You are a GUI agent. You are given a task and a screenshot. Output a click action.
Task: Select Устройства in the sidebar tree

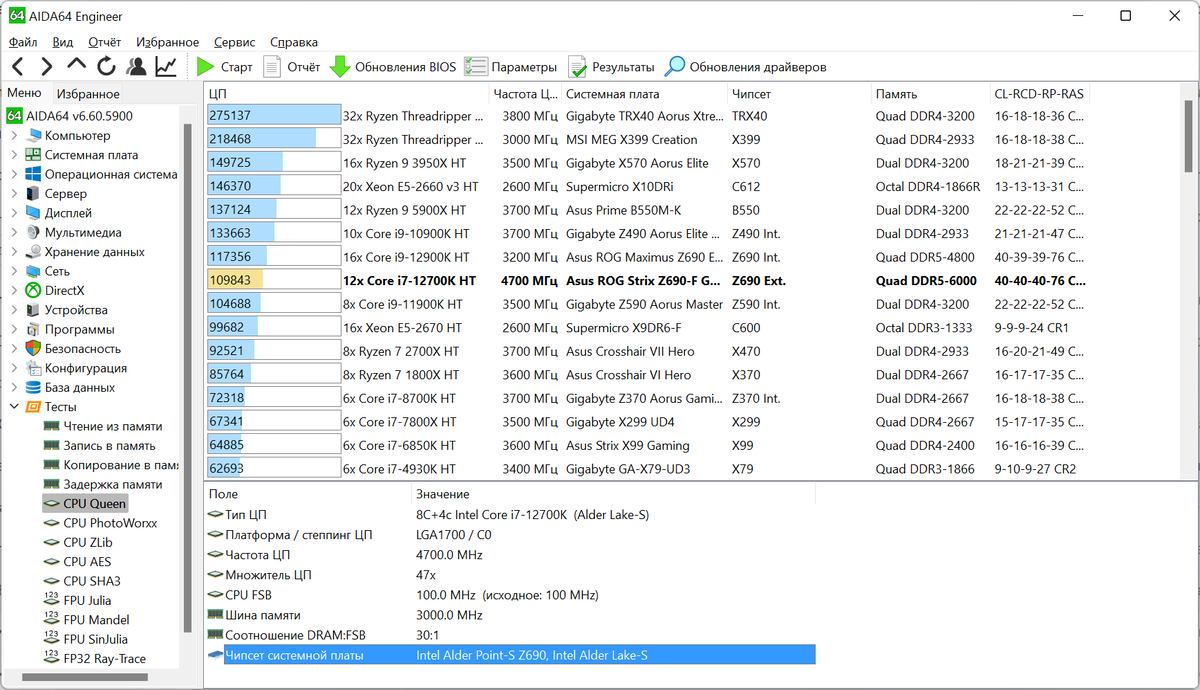coord(76,310)
